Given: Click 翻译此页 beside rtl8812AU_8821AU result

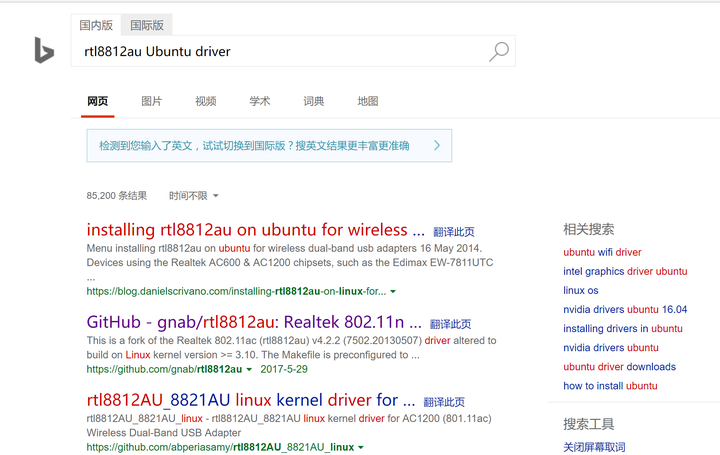Looking at the screenshot, I should [x=444, y=402].
